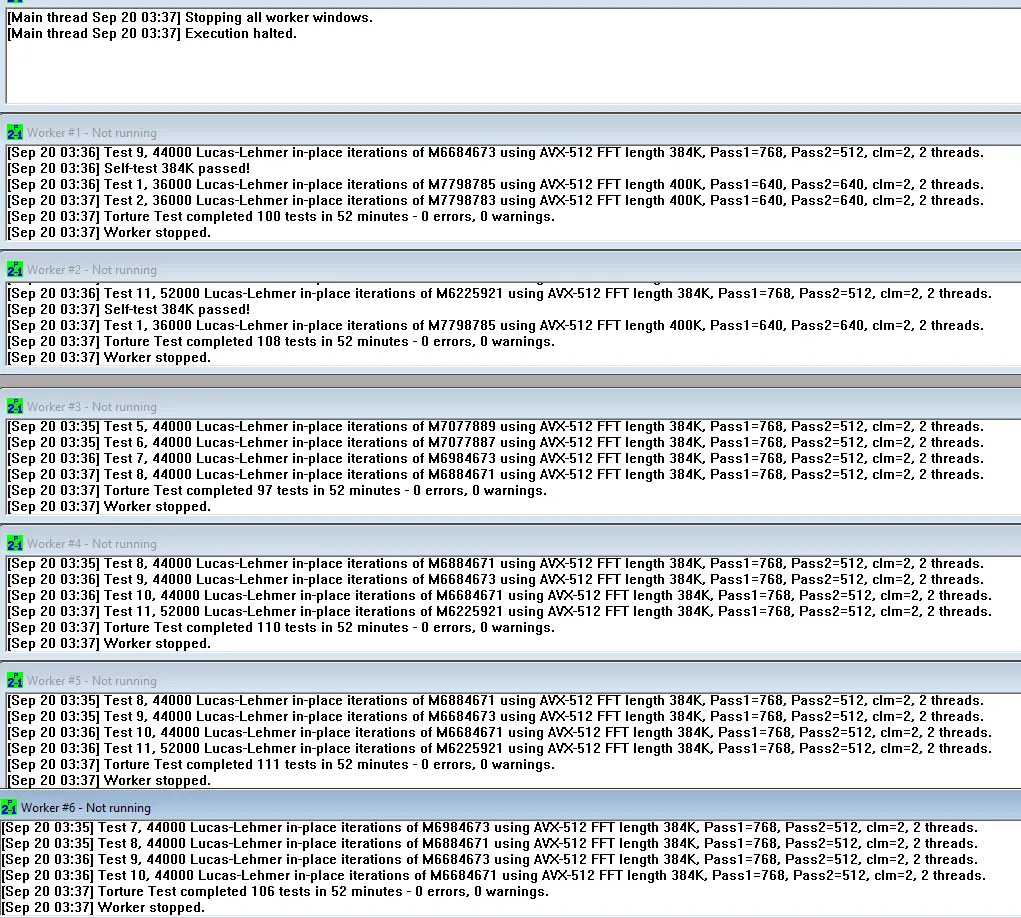Click Worker #5 'Test 10' M6684671 line
This screenshot has height=918, width=1021.
pos(499,732)
